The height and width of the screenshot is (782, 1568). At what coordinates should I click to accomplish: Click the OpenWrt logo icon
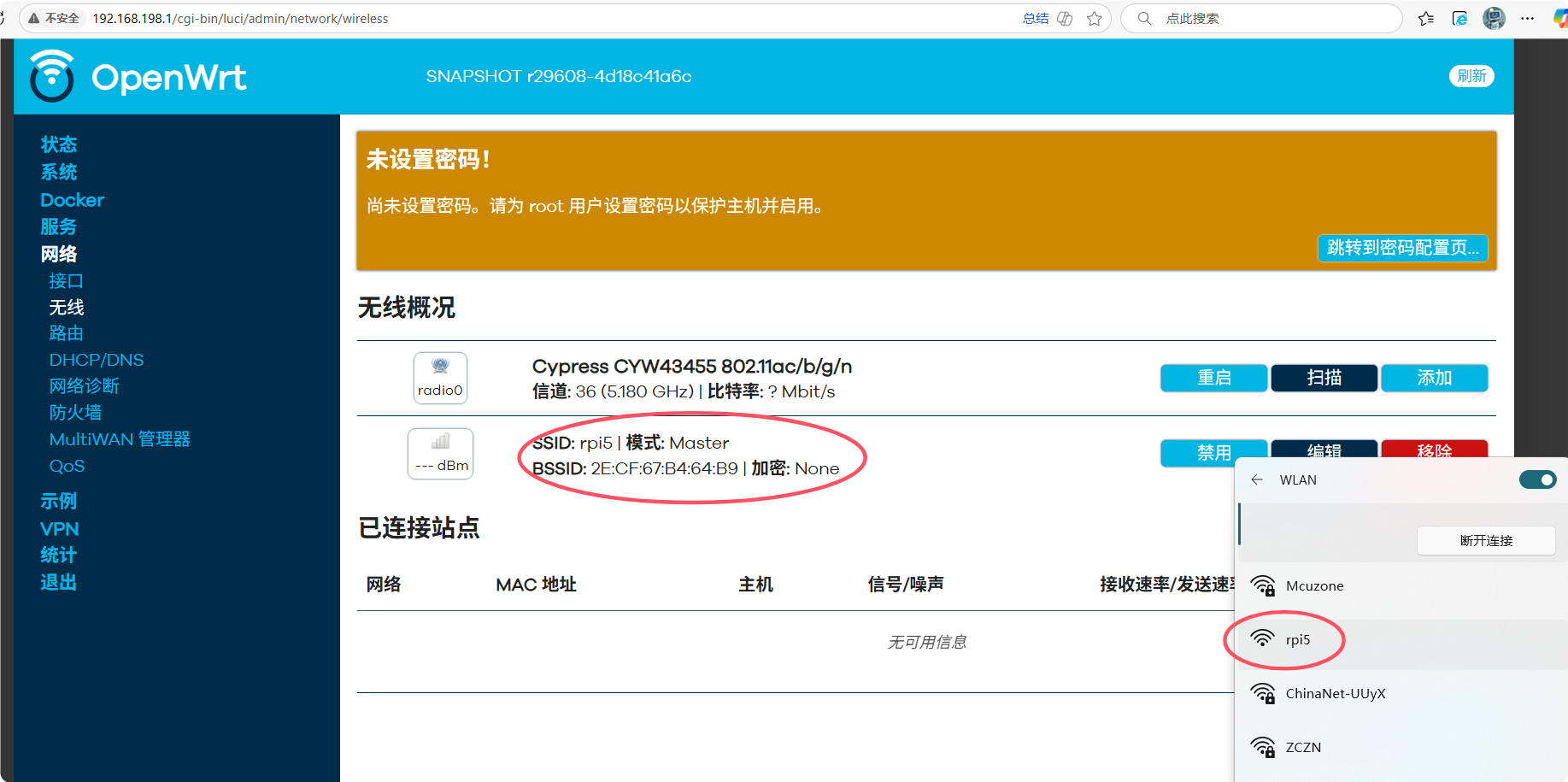coord(52,77)
